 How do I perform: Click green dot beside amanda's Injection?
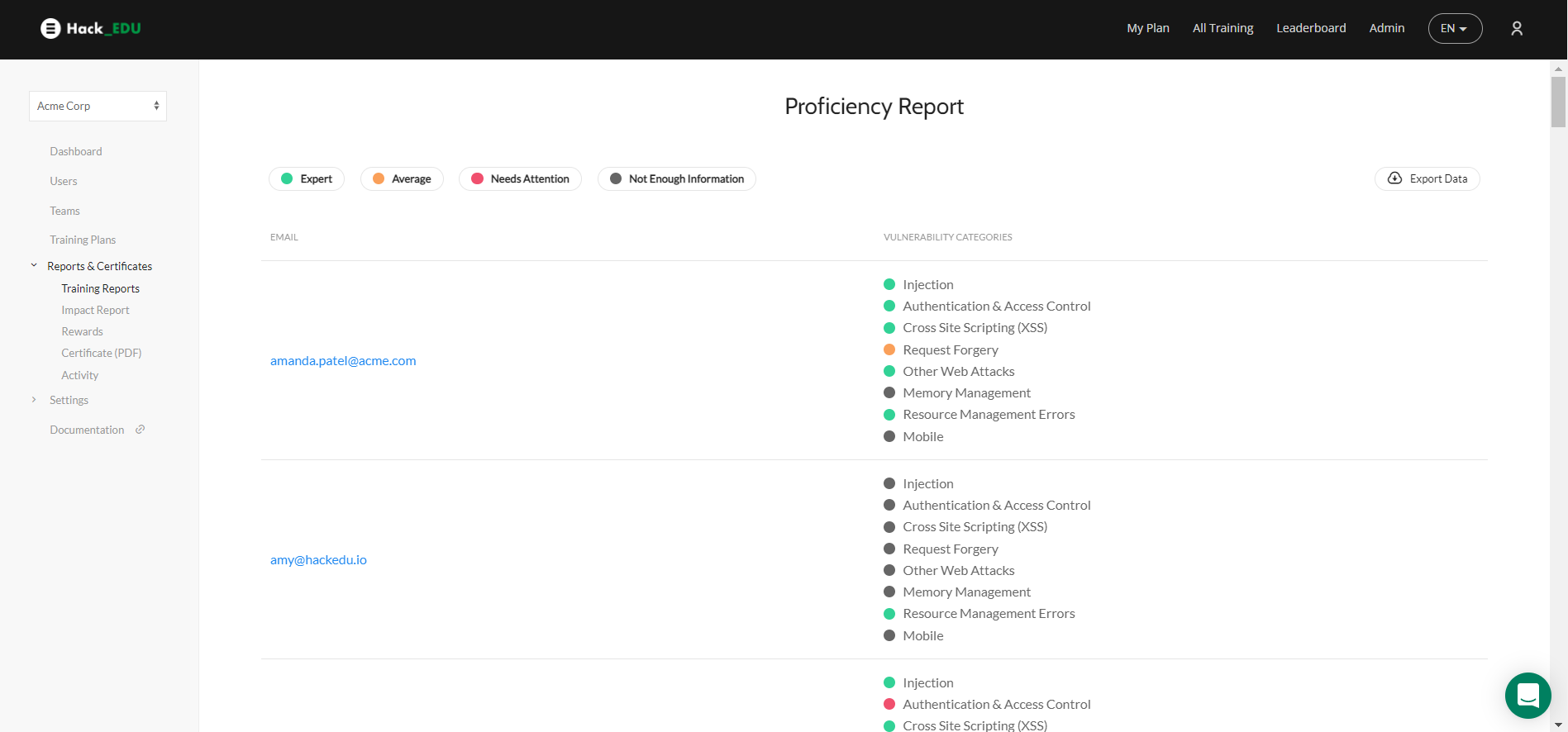(x=889, y=284)
